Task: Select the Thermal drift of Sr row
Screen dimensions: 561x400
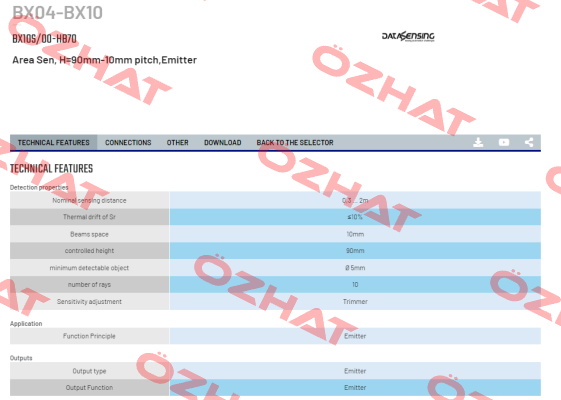Action: pos(275,217)
